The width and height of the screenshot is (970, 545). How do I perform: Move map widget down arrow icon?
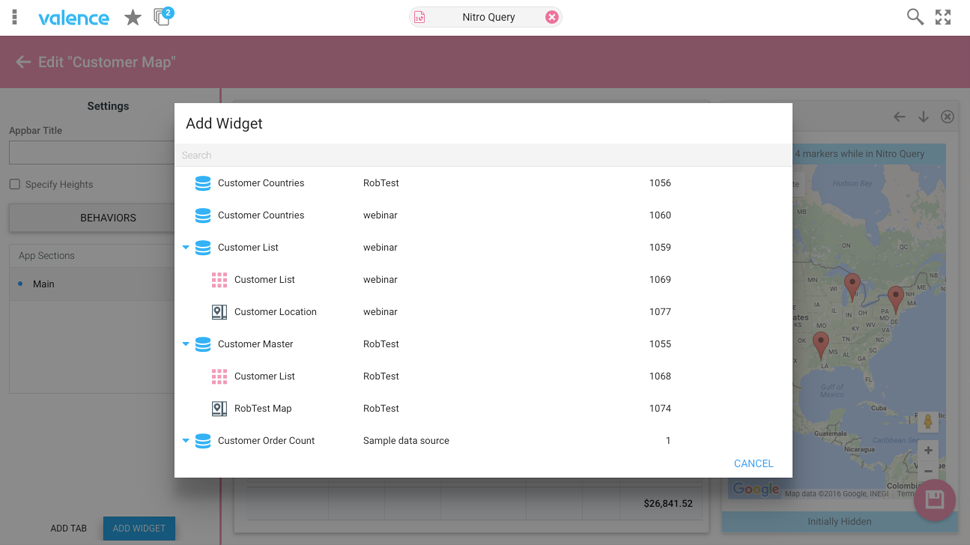(924, 117)
